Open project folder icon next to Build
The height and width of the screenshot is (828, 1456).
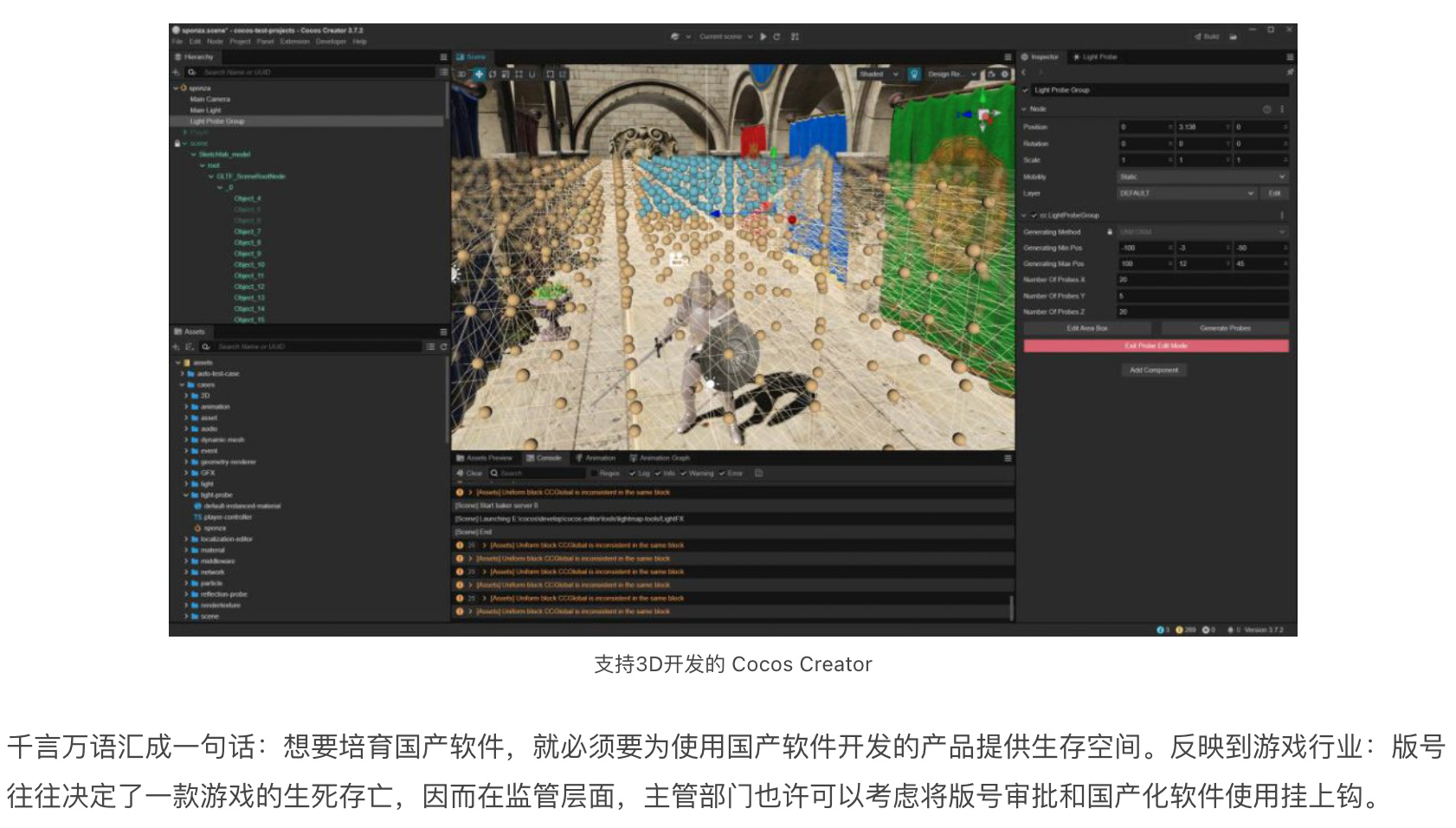[1234, 36]
